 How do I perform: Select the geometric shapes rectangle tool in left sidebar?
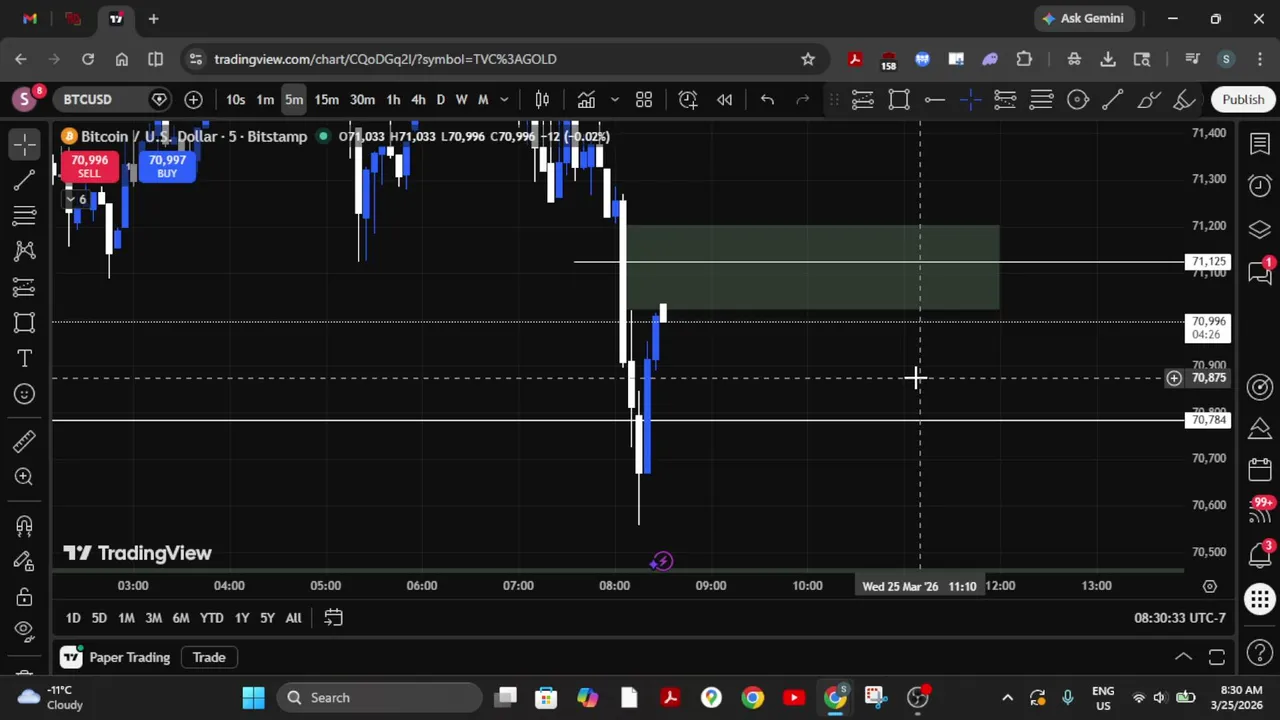tap(25, 322)
